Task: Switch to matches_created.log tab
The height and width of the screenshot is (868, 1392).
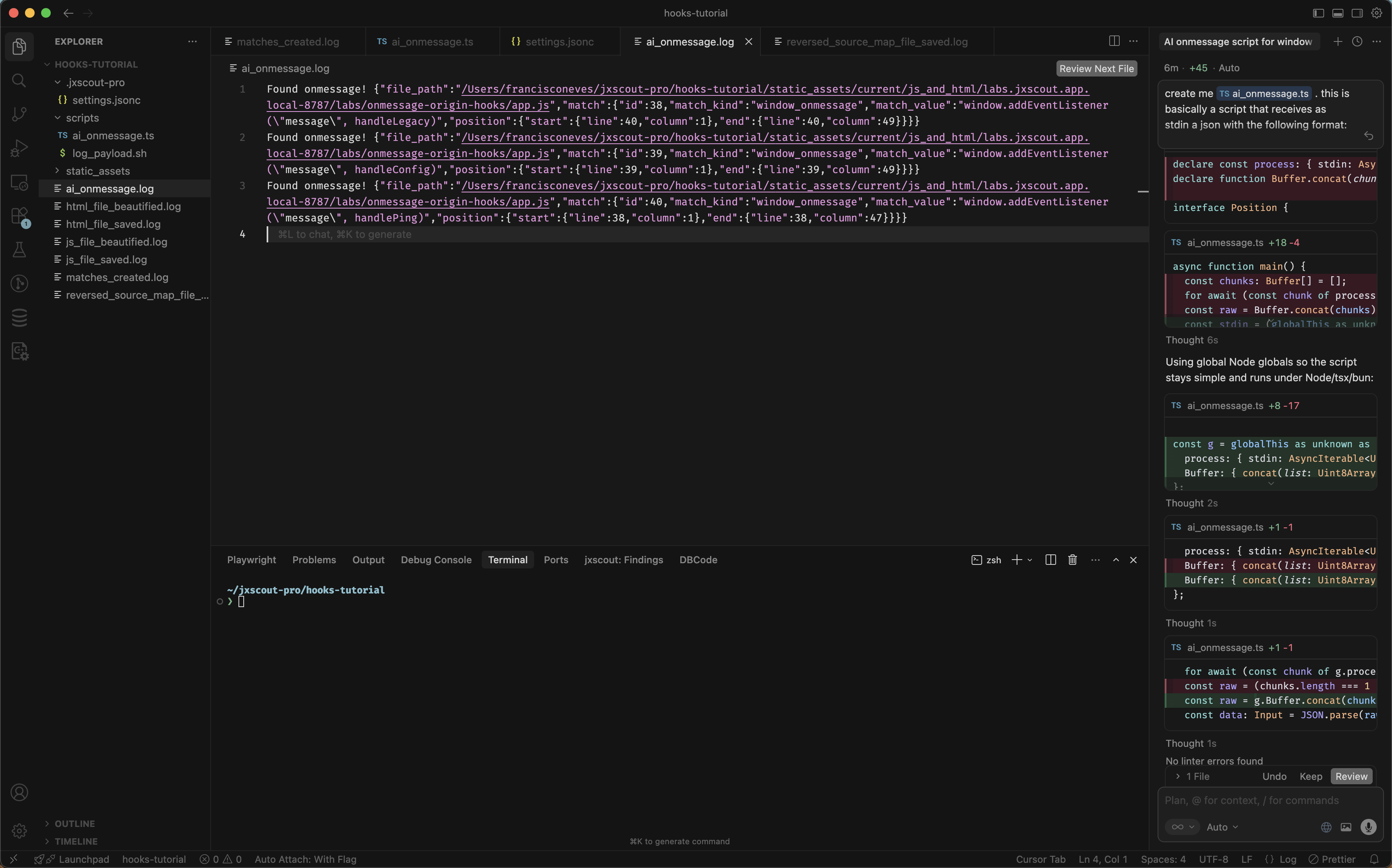Action: coord(287,41)
